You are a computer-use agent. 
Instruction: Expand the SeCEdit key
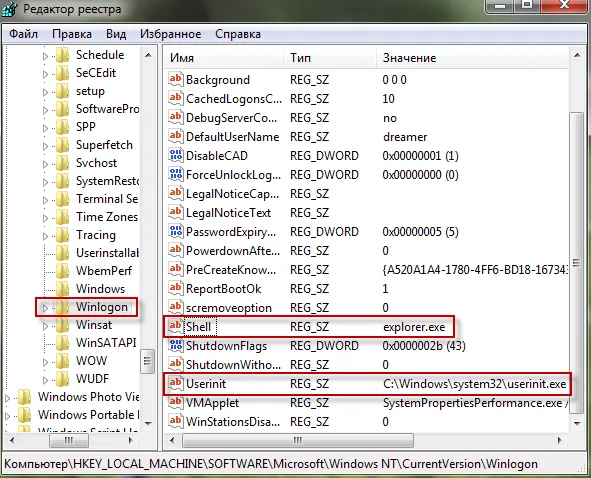pos(45,74)
